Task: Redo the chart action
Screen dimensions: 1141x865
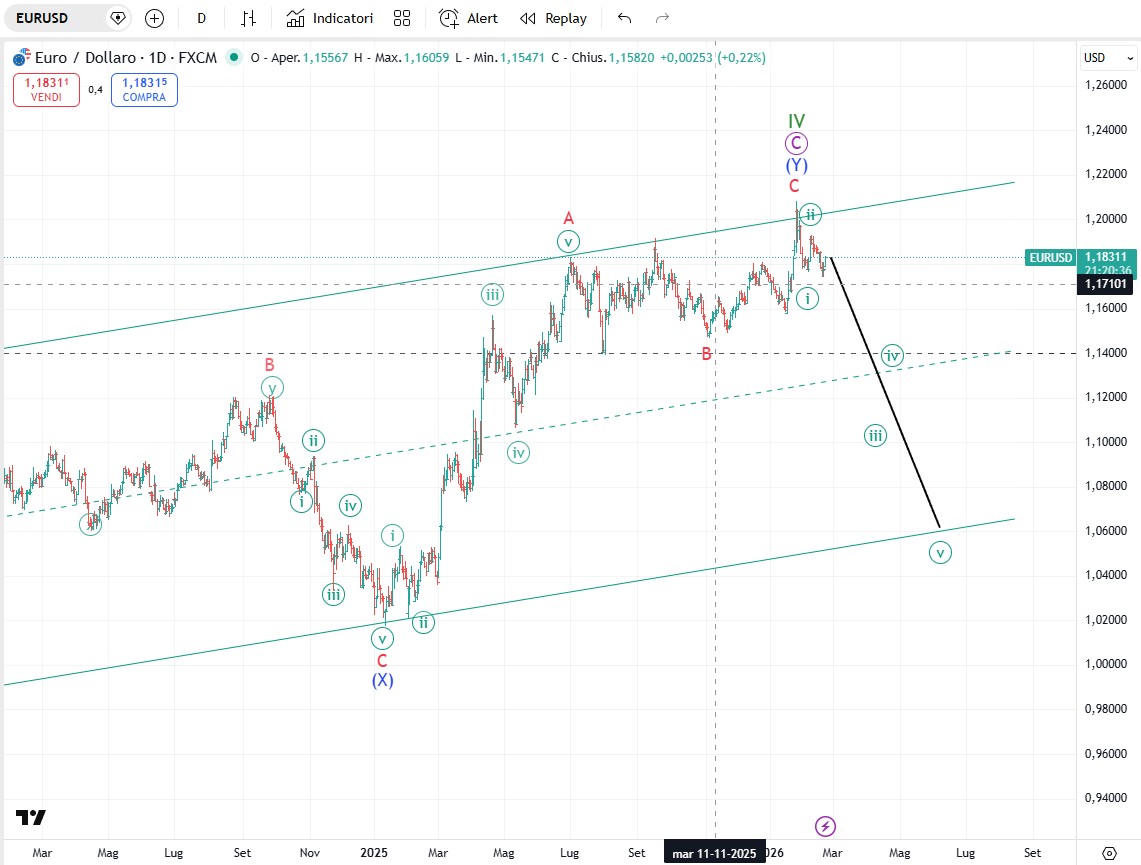Action: 662,18
